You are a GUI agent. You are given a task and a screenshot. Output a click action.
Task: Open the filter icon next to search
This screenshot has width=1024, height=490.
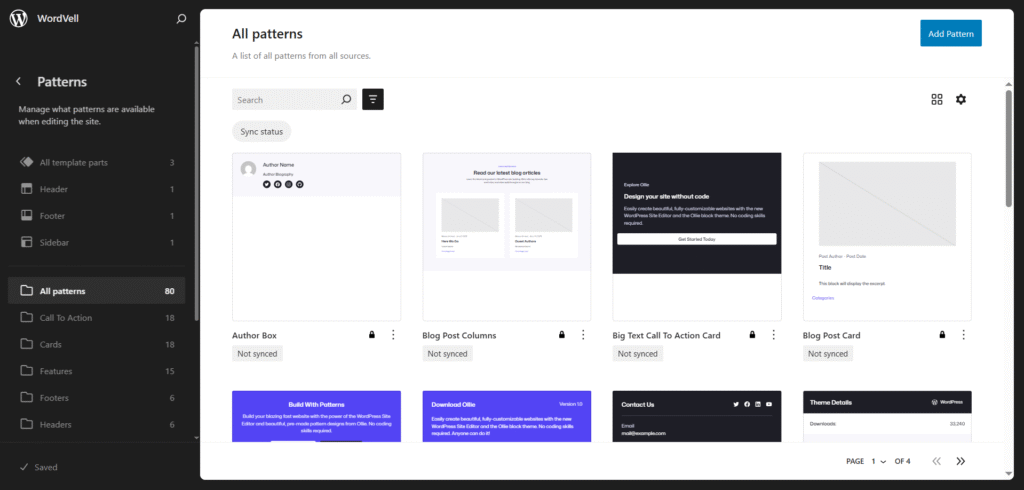373,99
